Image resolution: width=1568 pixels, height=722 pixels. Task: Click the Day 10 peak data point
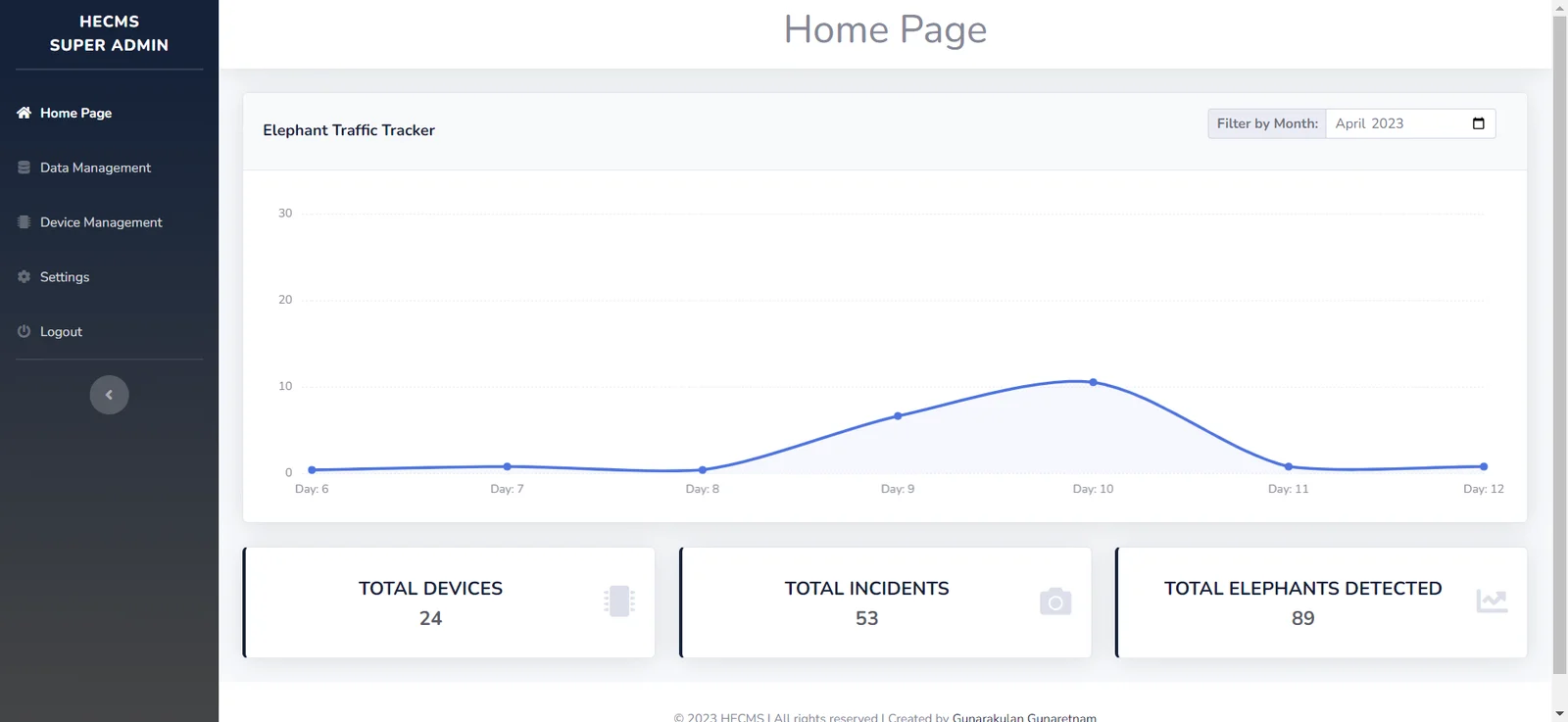coord(1093,382)
